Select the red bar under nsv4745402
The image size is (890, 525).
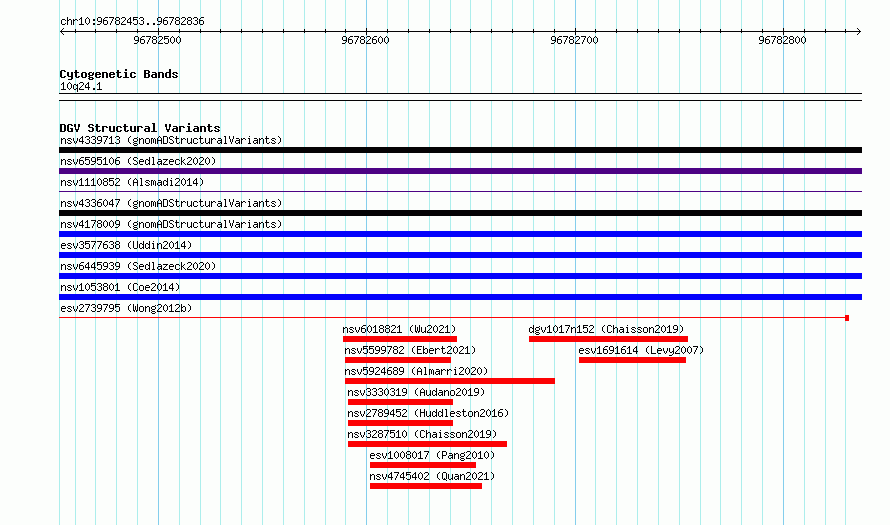[x=426, y=486]
